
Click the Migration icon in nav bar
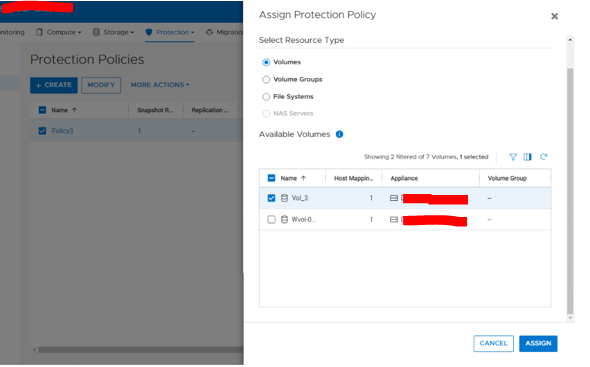point(209,32)
